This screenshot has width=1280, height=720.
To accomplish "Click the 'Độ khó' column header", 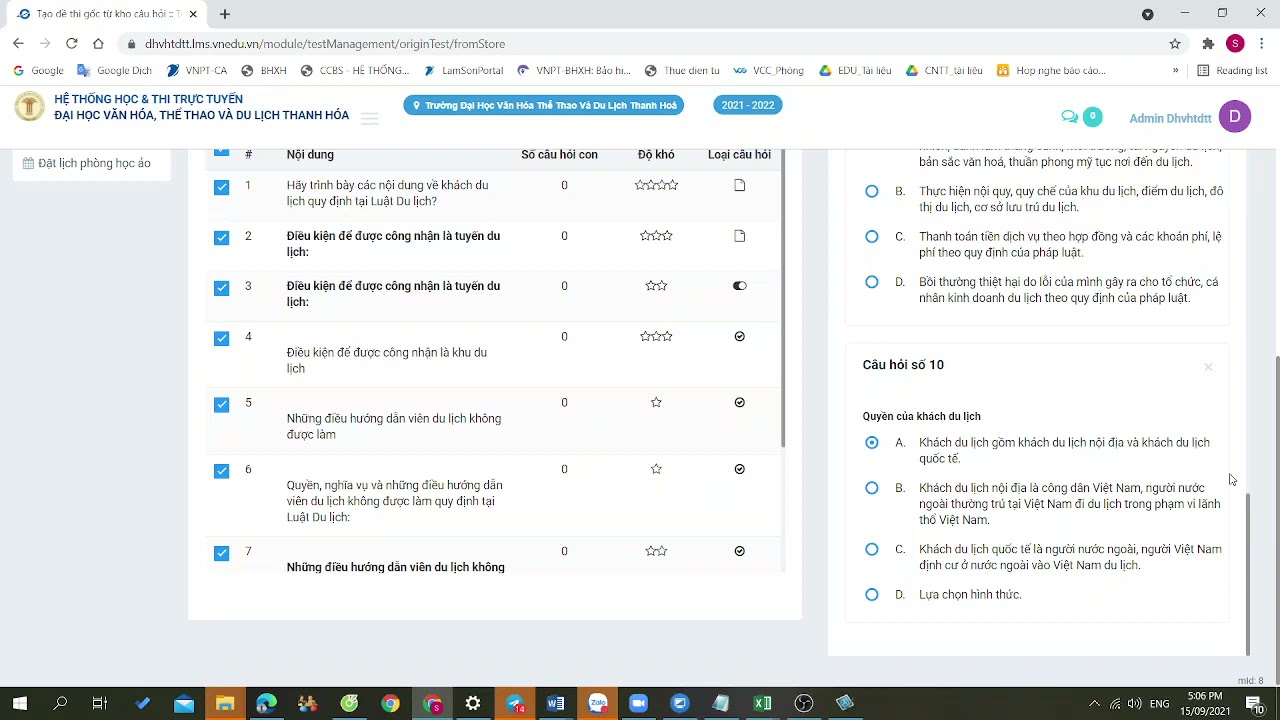I will [656, 154].
